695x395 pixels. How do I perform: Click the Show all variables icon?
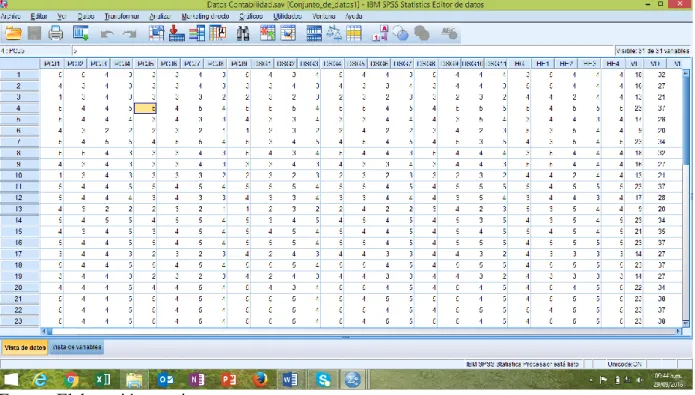[422, 33]
